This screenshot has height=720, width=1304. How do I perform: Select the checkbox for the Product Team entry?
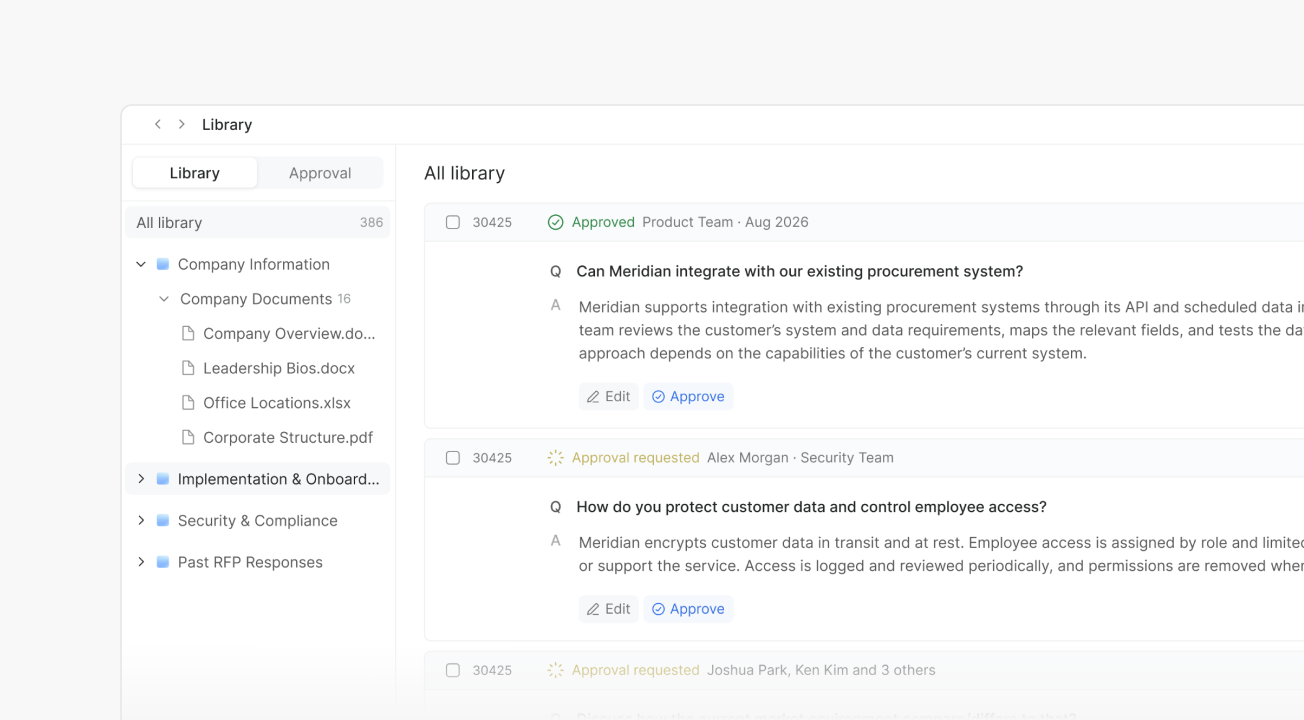[453, 222]
